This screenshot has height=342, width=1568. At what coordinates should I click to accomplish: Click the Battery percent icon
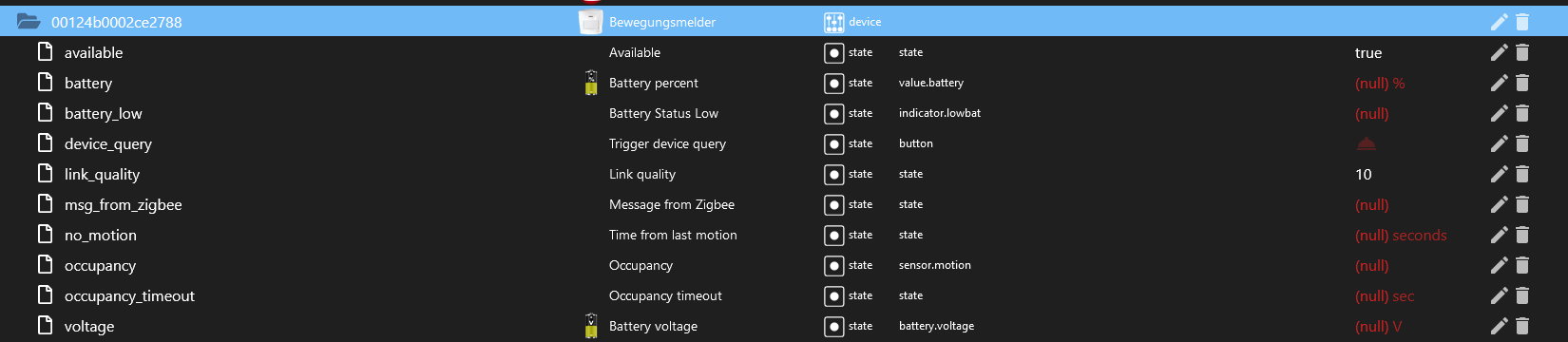coord(591,83)
